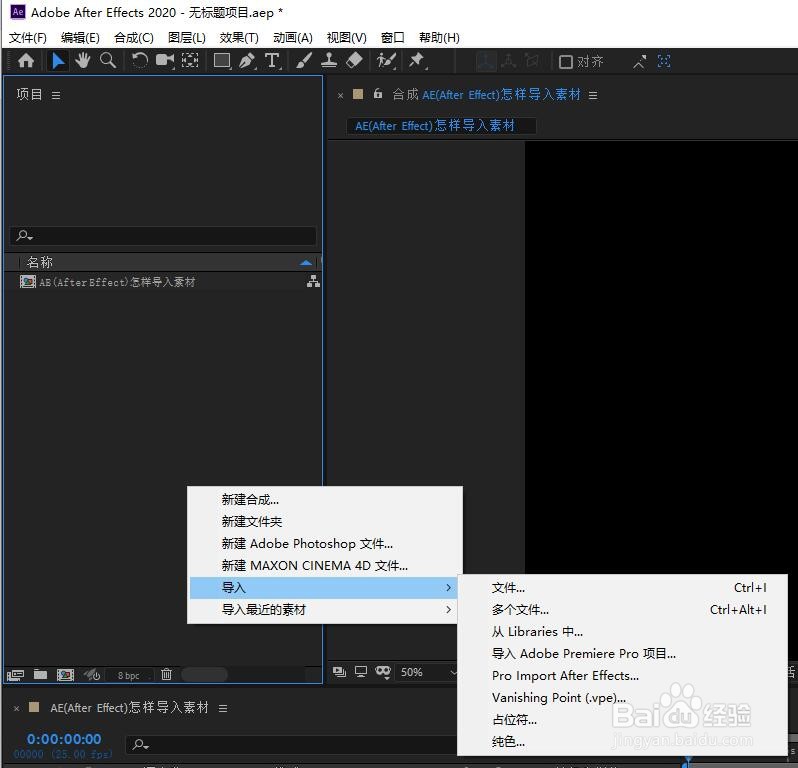Select the Puppet Pin tool

click(417, 61)
